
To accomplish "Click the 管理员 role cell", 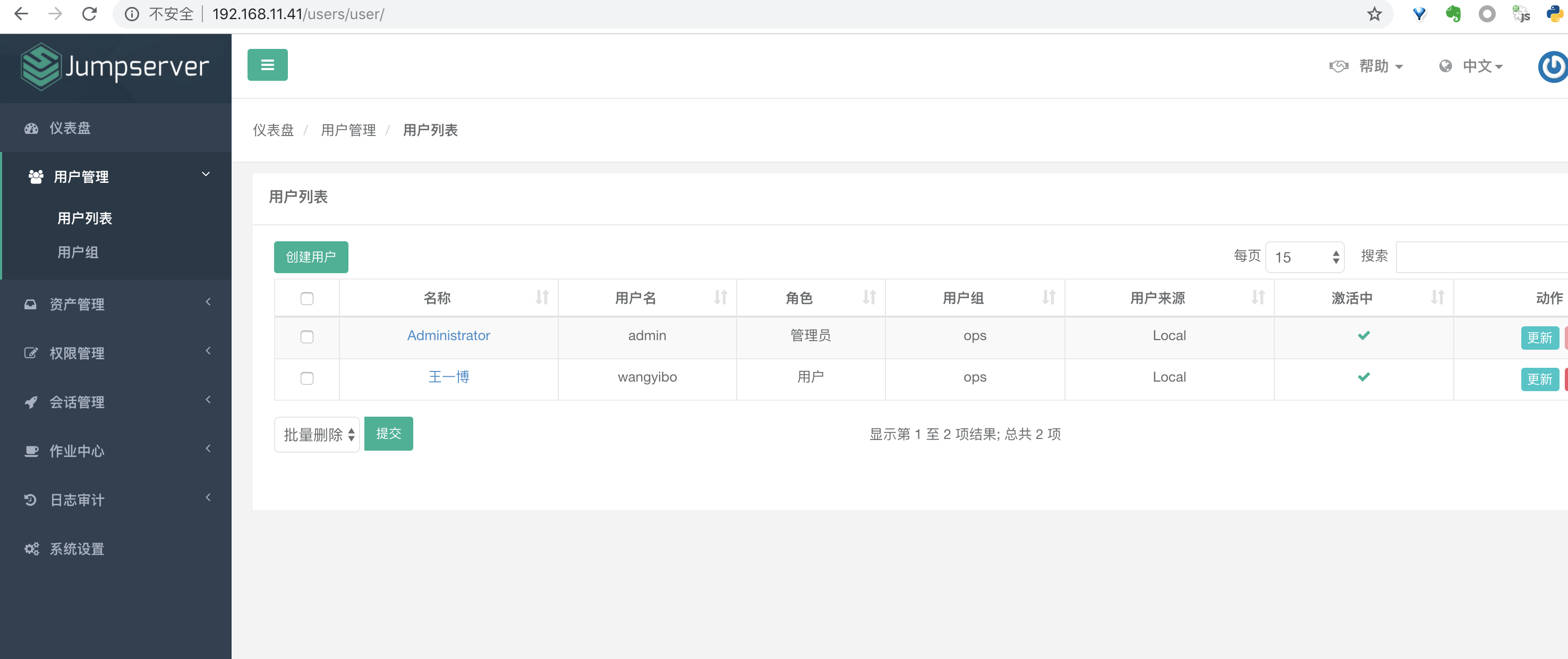I will [x=810, y=335].
